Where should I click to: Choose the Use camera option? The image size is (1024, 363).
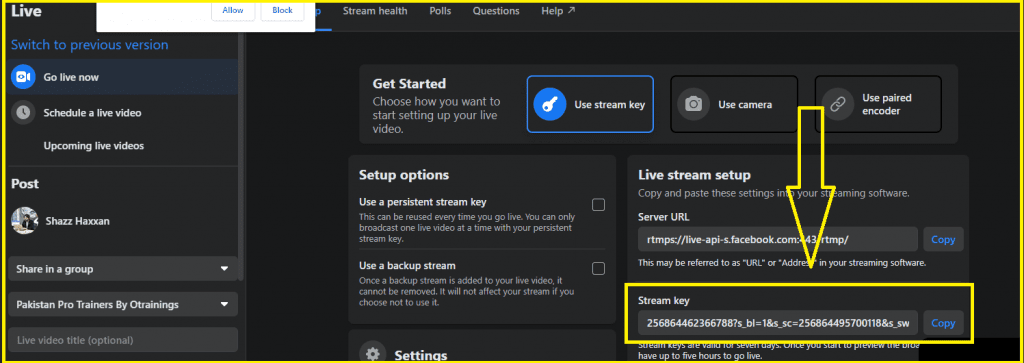(734, 104)
